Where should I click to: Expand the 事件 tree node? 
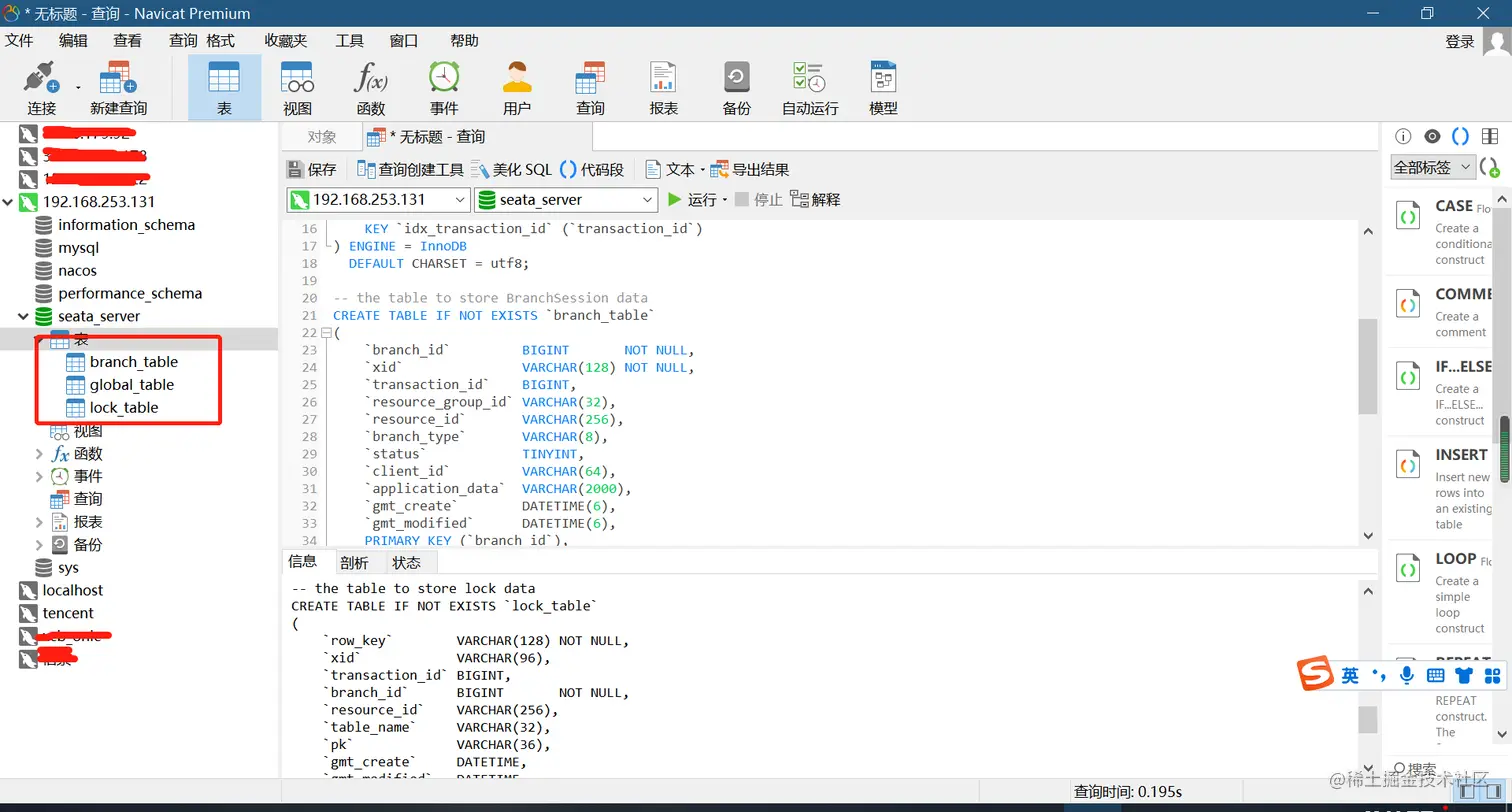pos(39,477)
